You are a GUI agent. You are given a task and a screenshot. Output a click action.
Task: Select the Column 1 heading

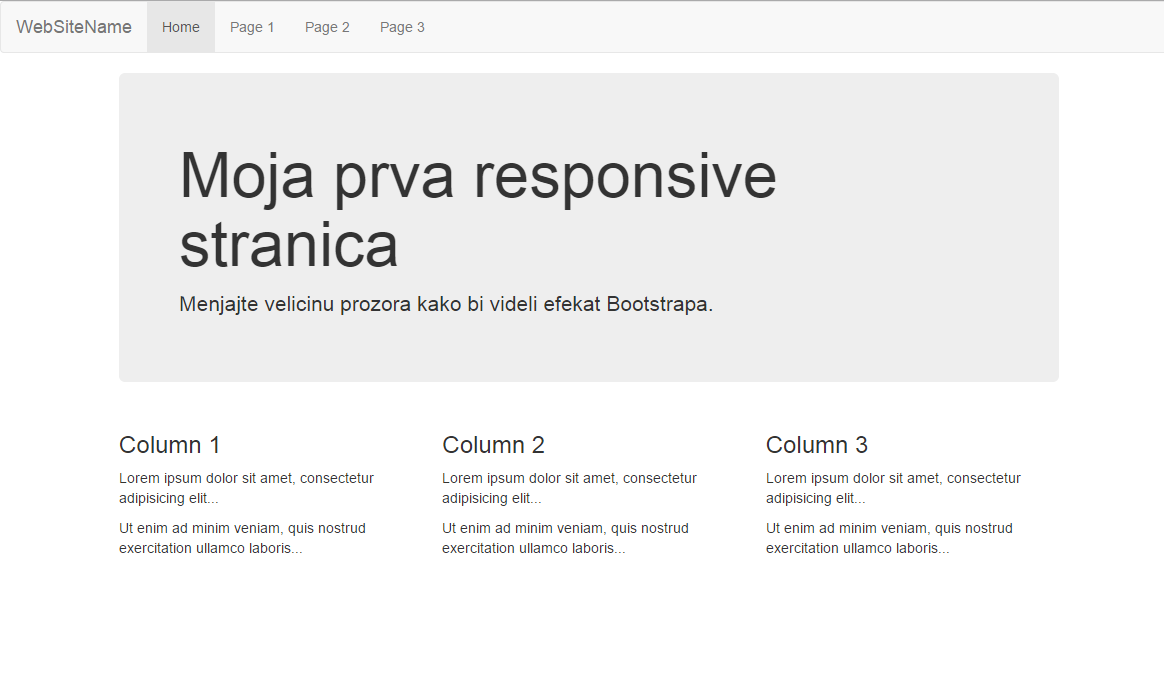click(x=170, y=445)
